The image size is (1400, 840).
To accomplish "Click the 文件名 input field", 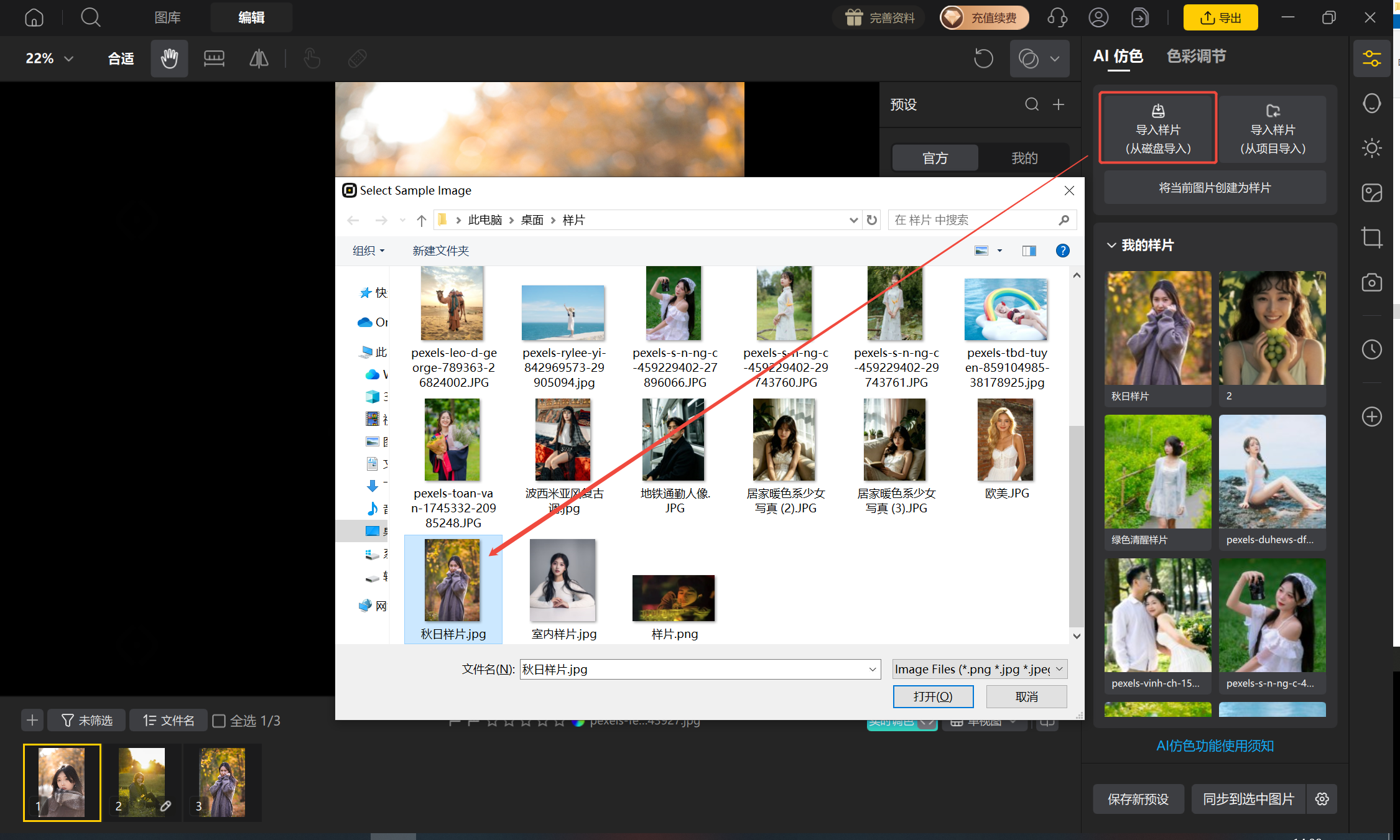I will click(x=700, y=669).
